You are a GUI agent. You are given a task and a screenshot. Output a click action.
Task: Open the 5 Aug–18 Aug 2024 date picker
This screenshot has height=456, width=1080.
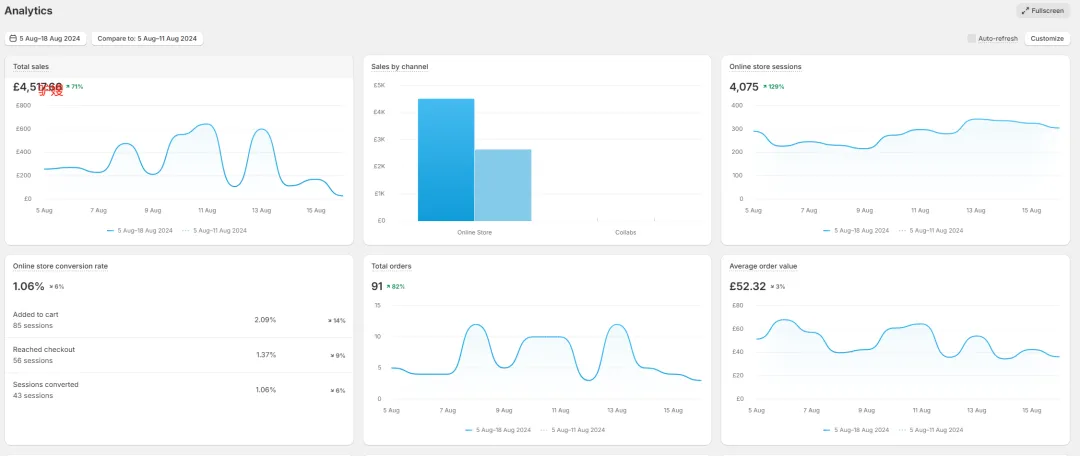click(45, 39)
